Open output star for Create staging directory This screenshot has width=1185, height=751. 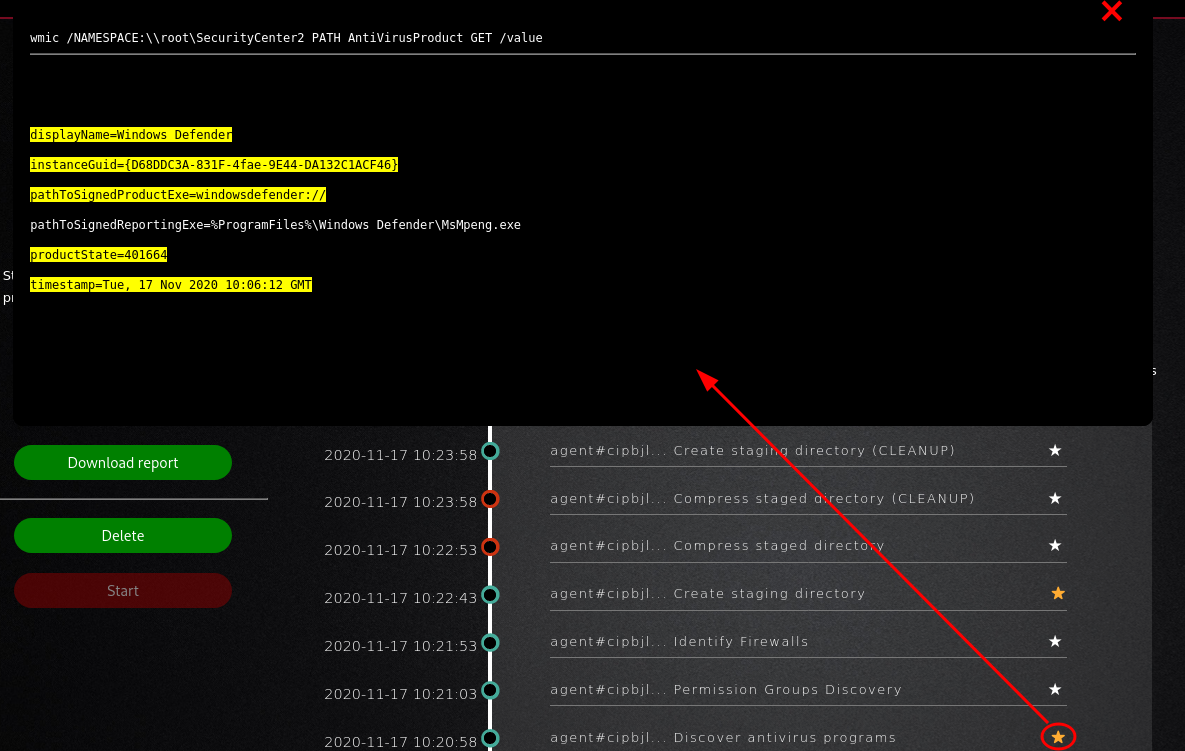[1058, 593]
